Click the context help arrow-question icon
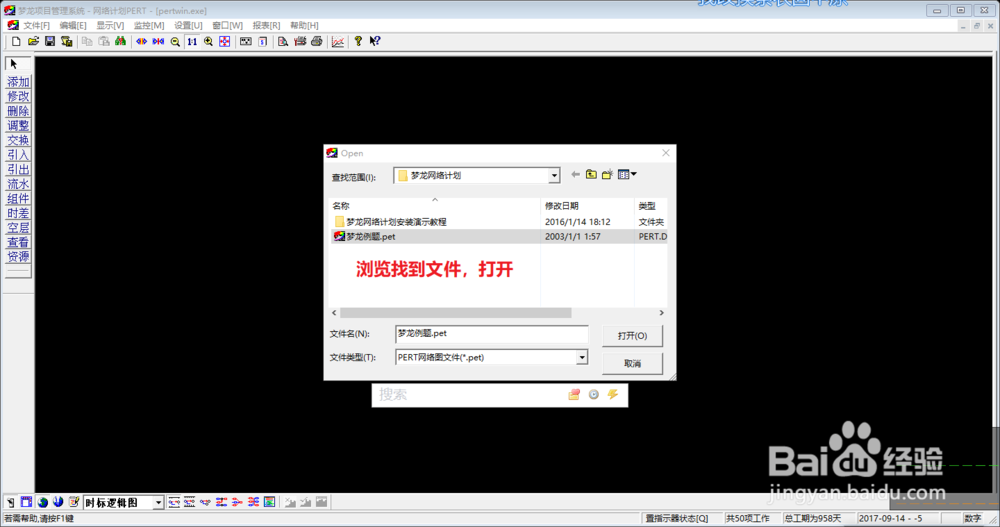The height and width of the screenshot is (527, 1000). click(375, 41)
